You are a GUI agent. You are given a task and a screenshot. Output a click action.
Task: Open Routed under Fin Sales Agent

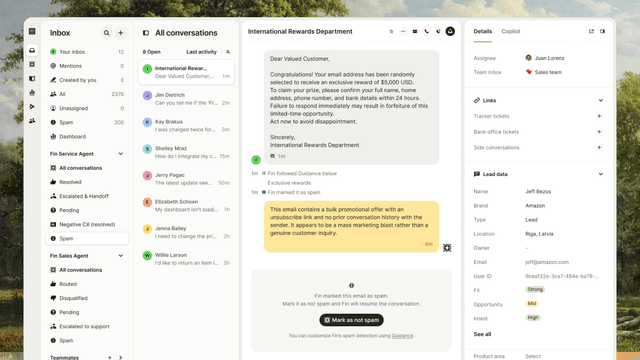87,284
